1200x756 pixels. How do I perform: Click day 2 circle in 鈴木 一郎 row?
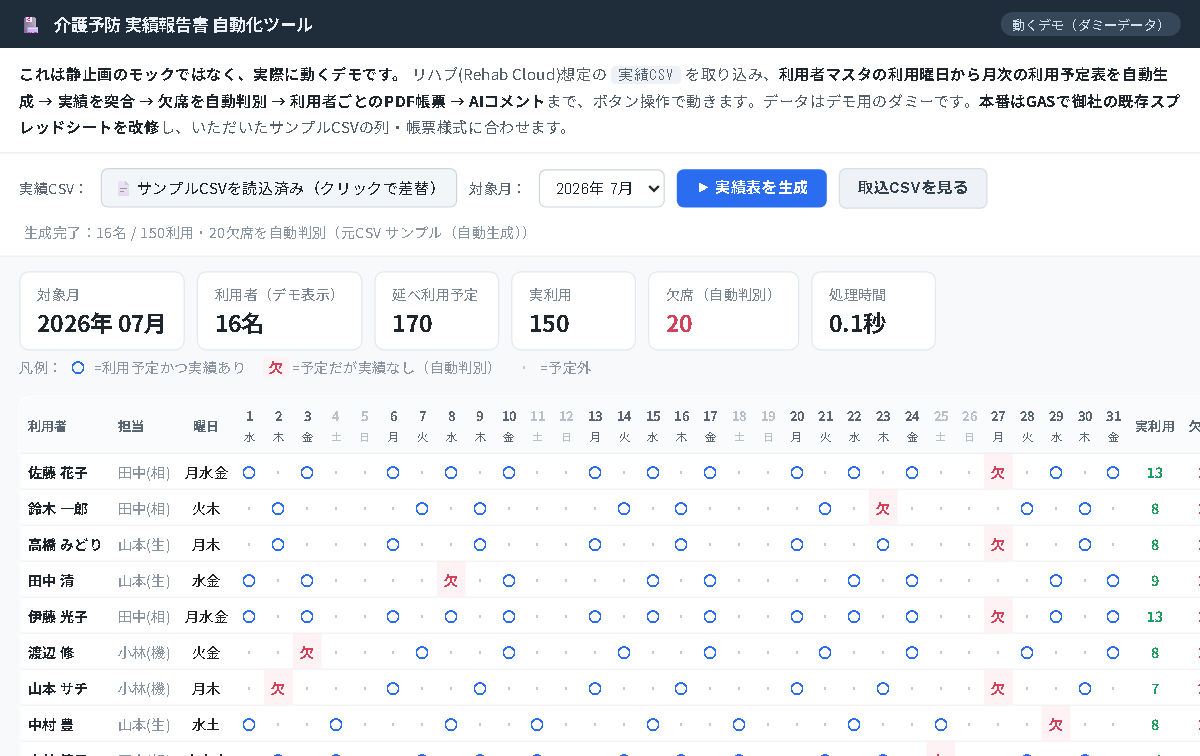point(278,508)
